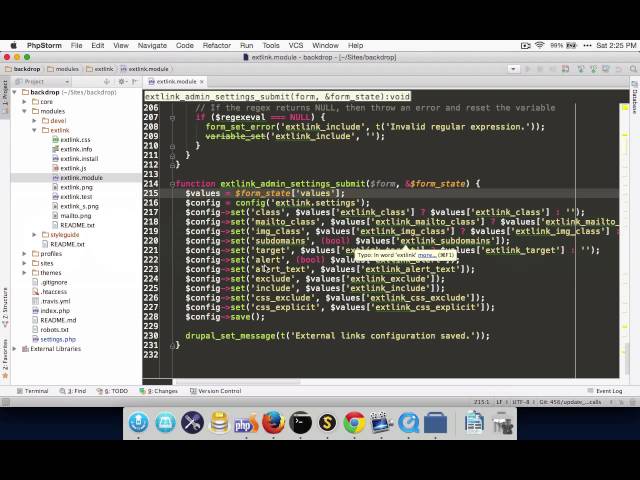
Task: Select mailto.png file
Action: (72, 216)
